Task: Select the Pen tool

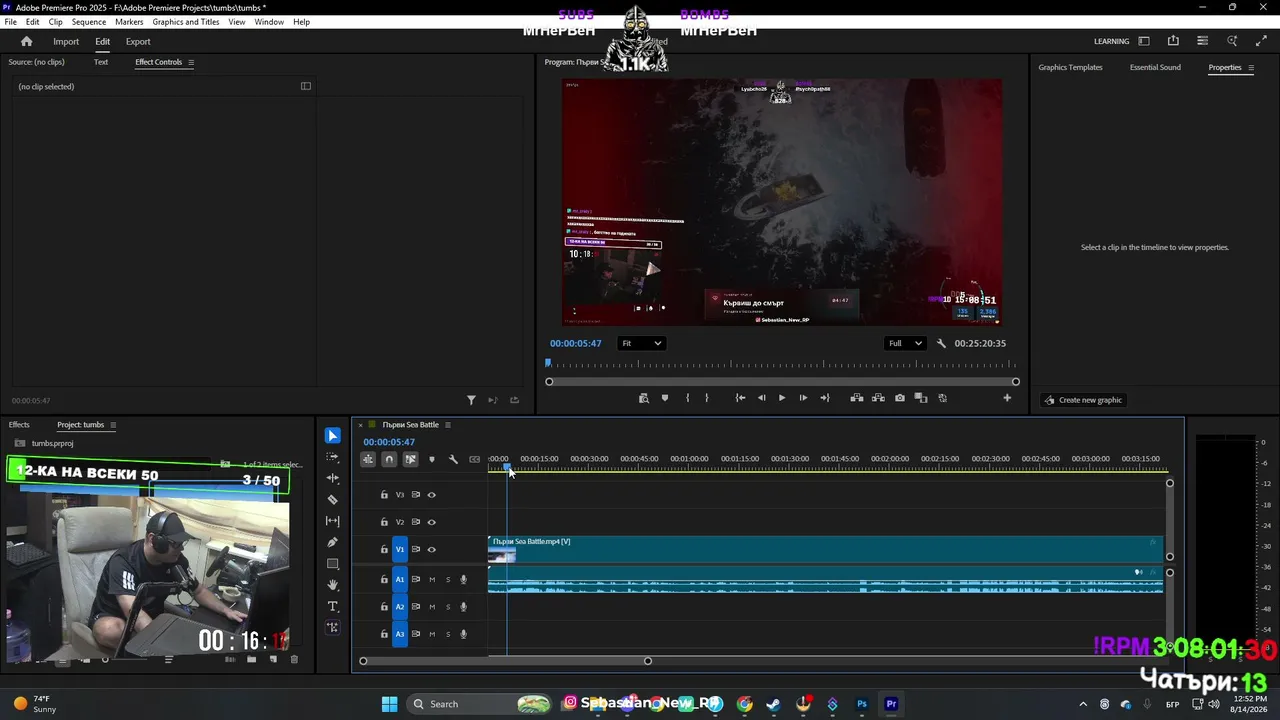Action: click(333, 542)
